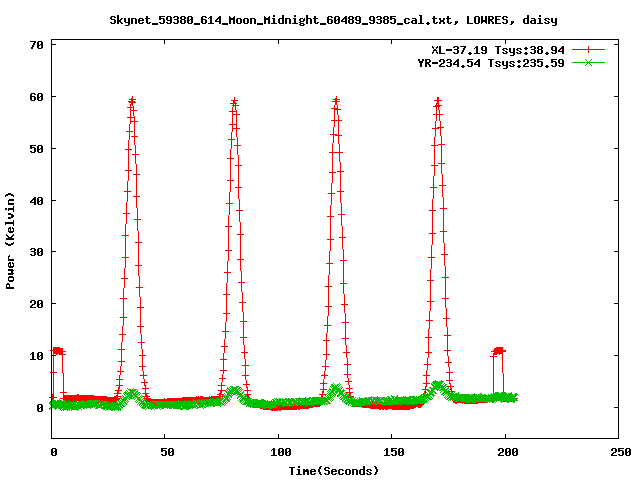
Task: Click the x-axis tick label 150
Action: coord(394,452)
